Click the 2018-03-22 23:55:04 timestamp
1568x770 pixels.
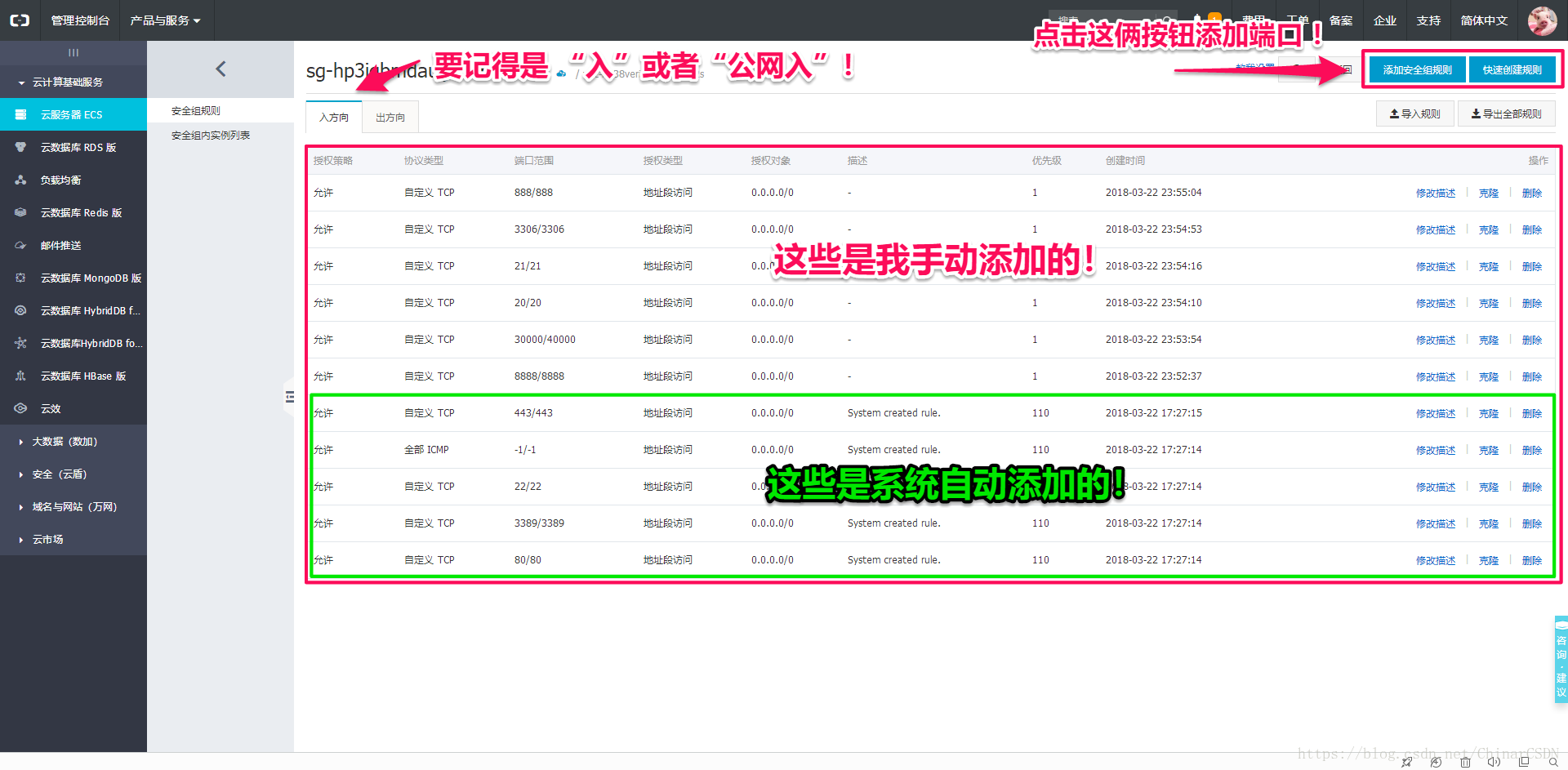coord(1153,193)
